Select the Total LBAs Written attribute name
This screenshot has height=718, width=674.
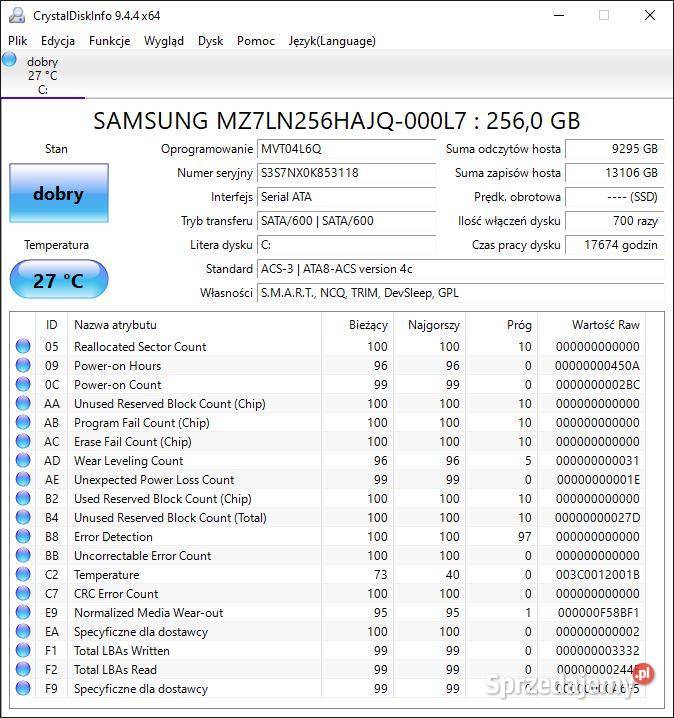(122, 651)
